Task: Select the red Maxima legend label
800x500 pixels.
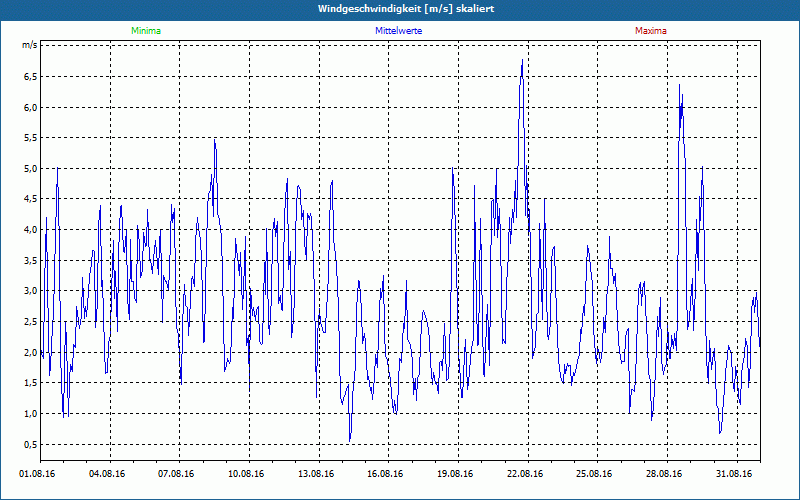Action: 651,31
